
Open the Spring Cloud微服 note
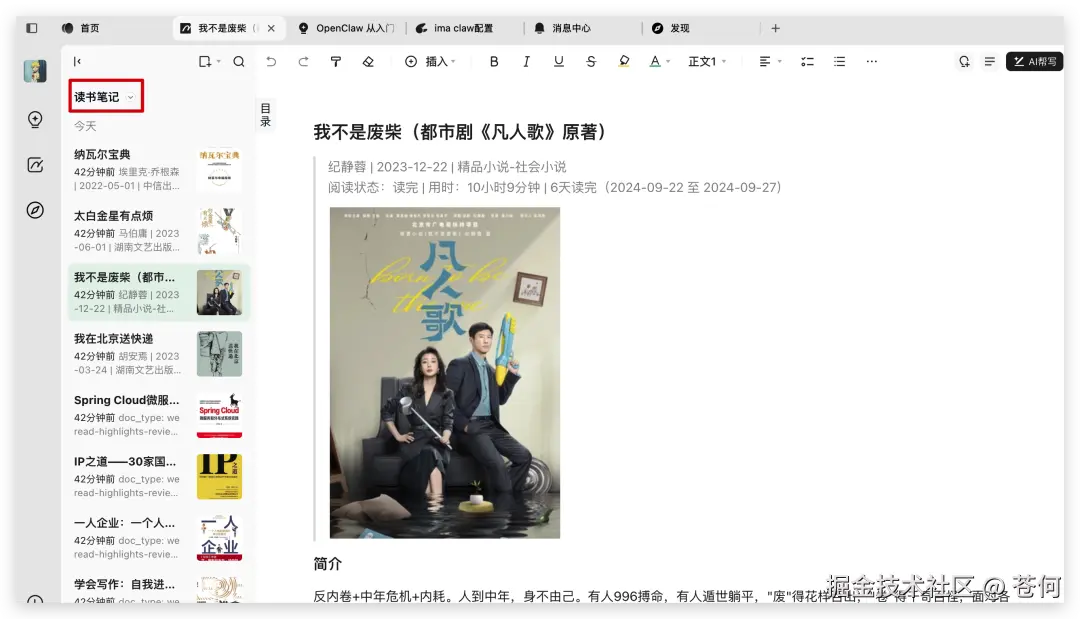pyautogui.click(x=158, y=415)
